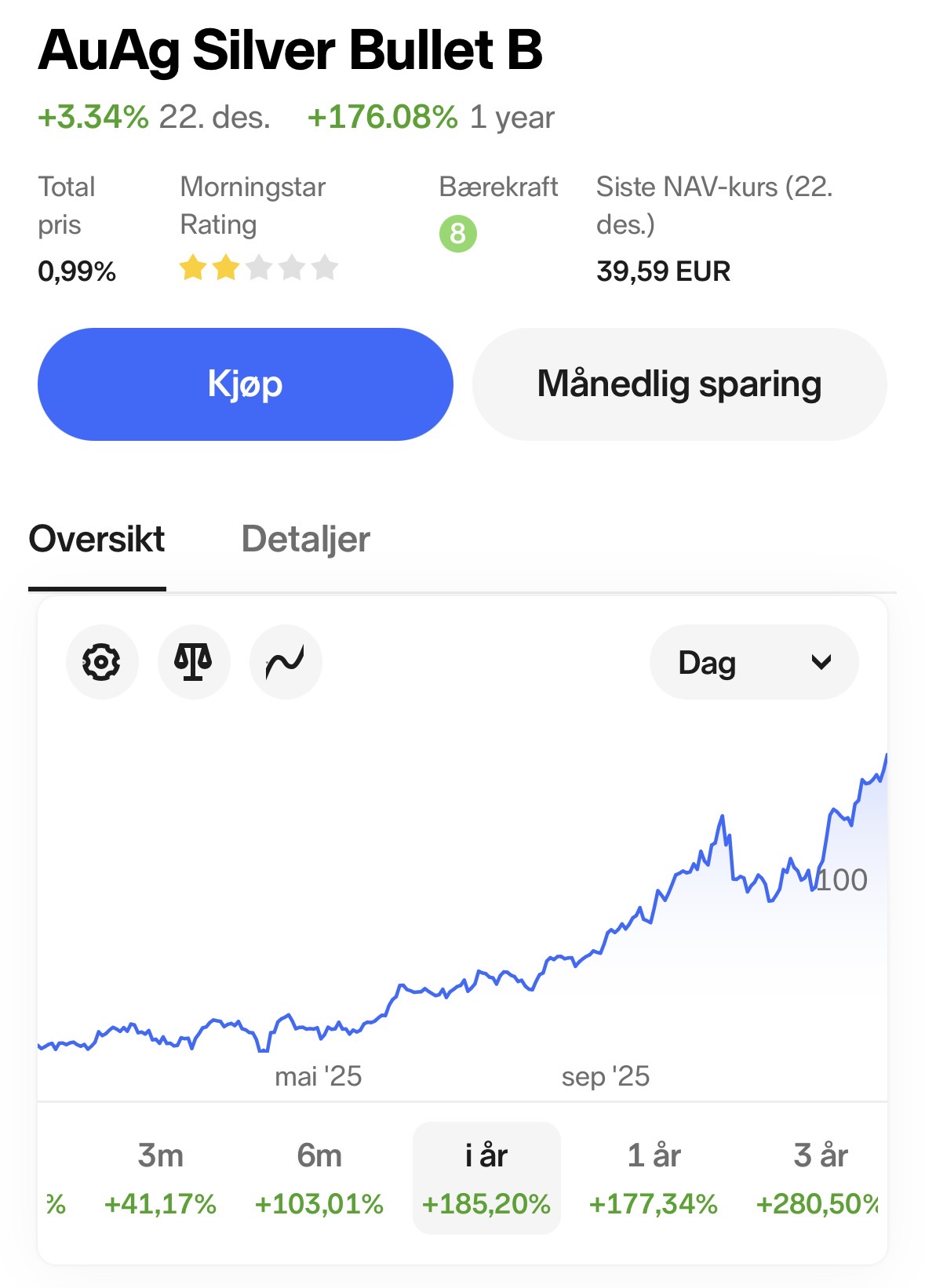Expand the Dag interval dropdown
Viewport: 925px width, 1288px height.
[753, 662]
